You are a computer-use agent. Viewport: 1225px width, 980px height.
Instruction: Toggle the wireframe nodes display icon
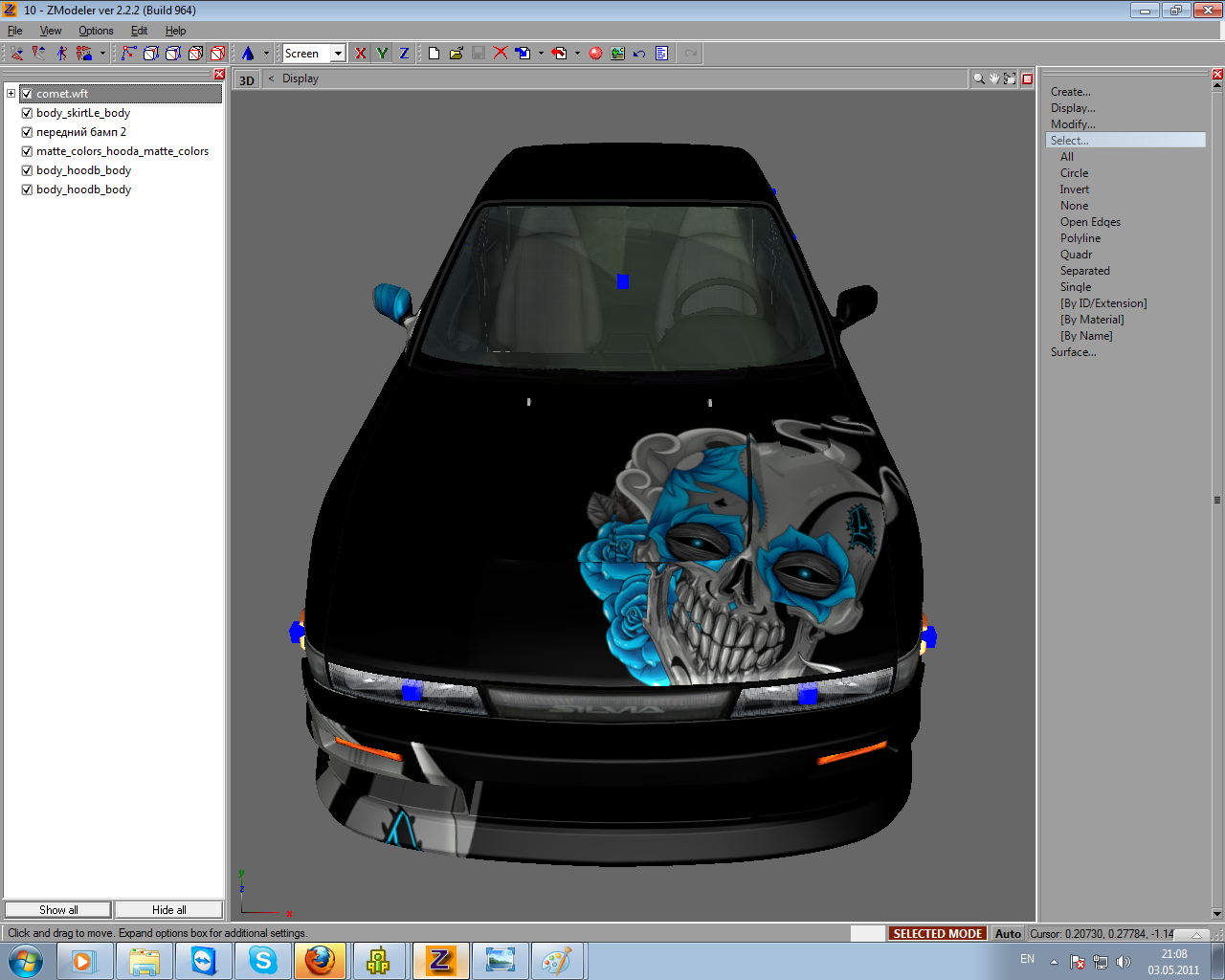click(x=128, y=54)
